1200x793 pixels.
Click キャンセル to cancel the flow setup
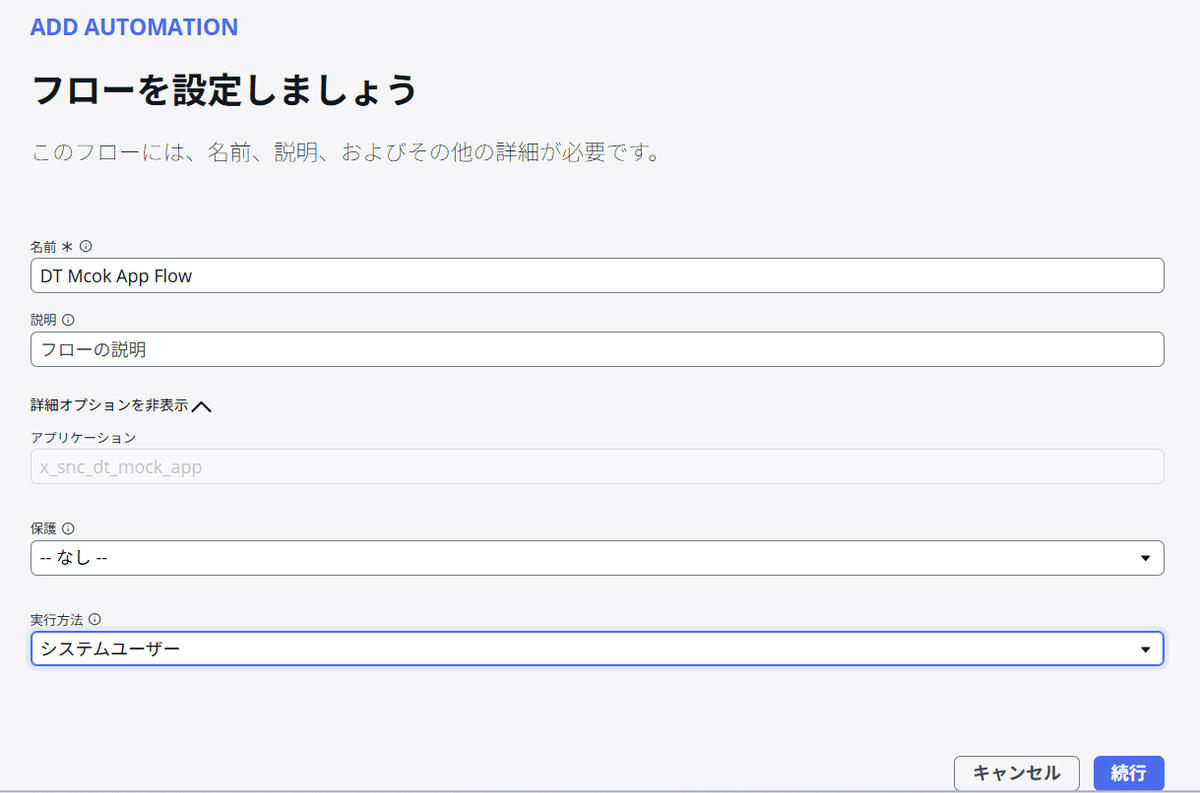1016,773
